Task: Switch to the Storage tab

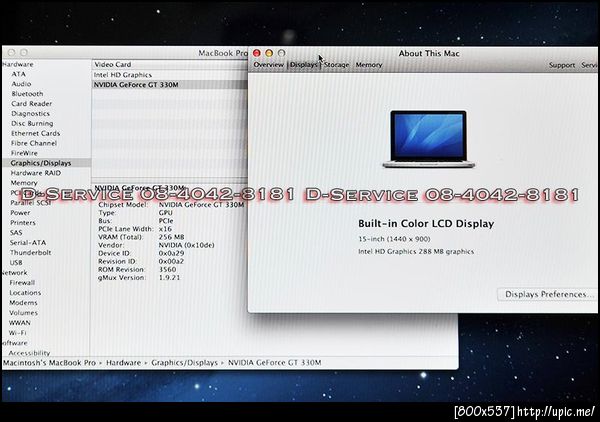Action: 336,65
